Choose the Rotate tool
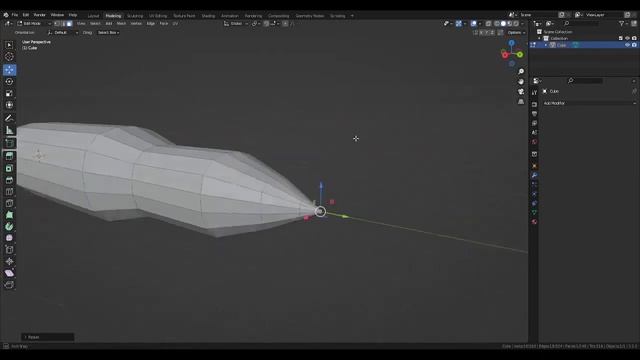Screen dimensions: 640x360 click(9, 82)
